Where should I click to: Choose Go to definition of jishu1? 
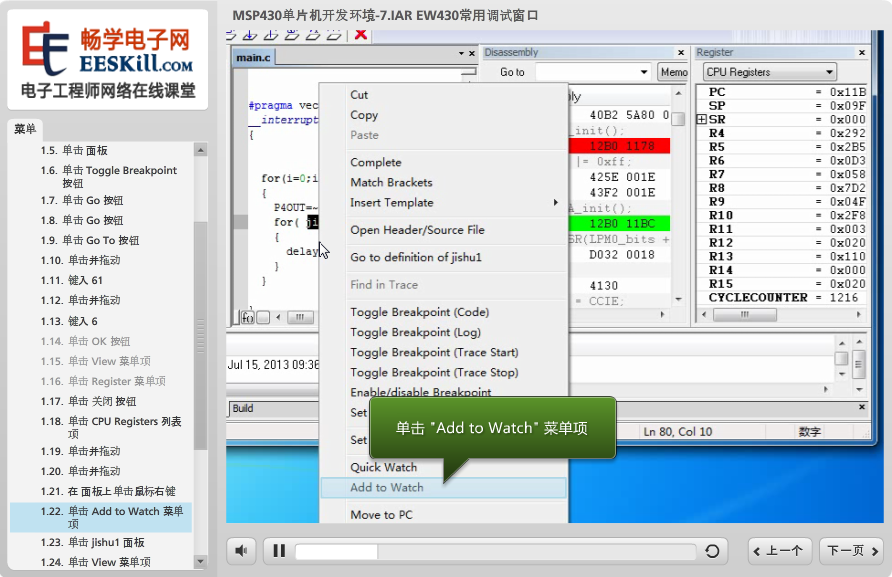coord(416,257)
